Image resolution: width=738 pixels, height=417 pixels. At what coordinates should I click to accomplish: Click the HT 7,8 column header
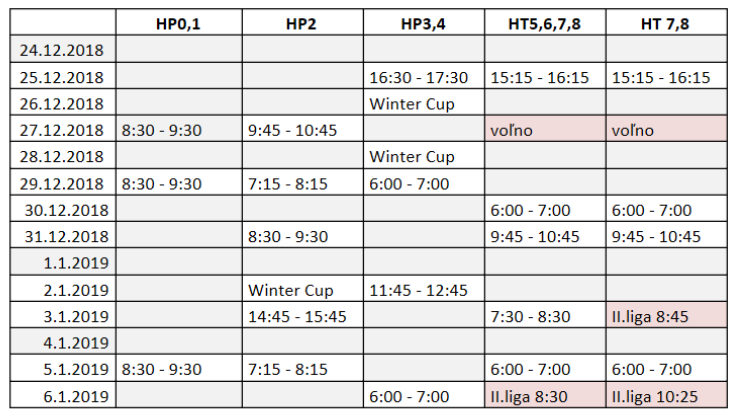pyautogui.click(x=666, y=23)
